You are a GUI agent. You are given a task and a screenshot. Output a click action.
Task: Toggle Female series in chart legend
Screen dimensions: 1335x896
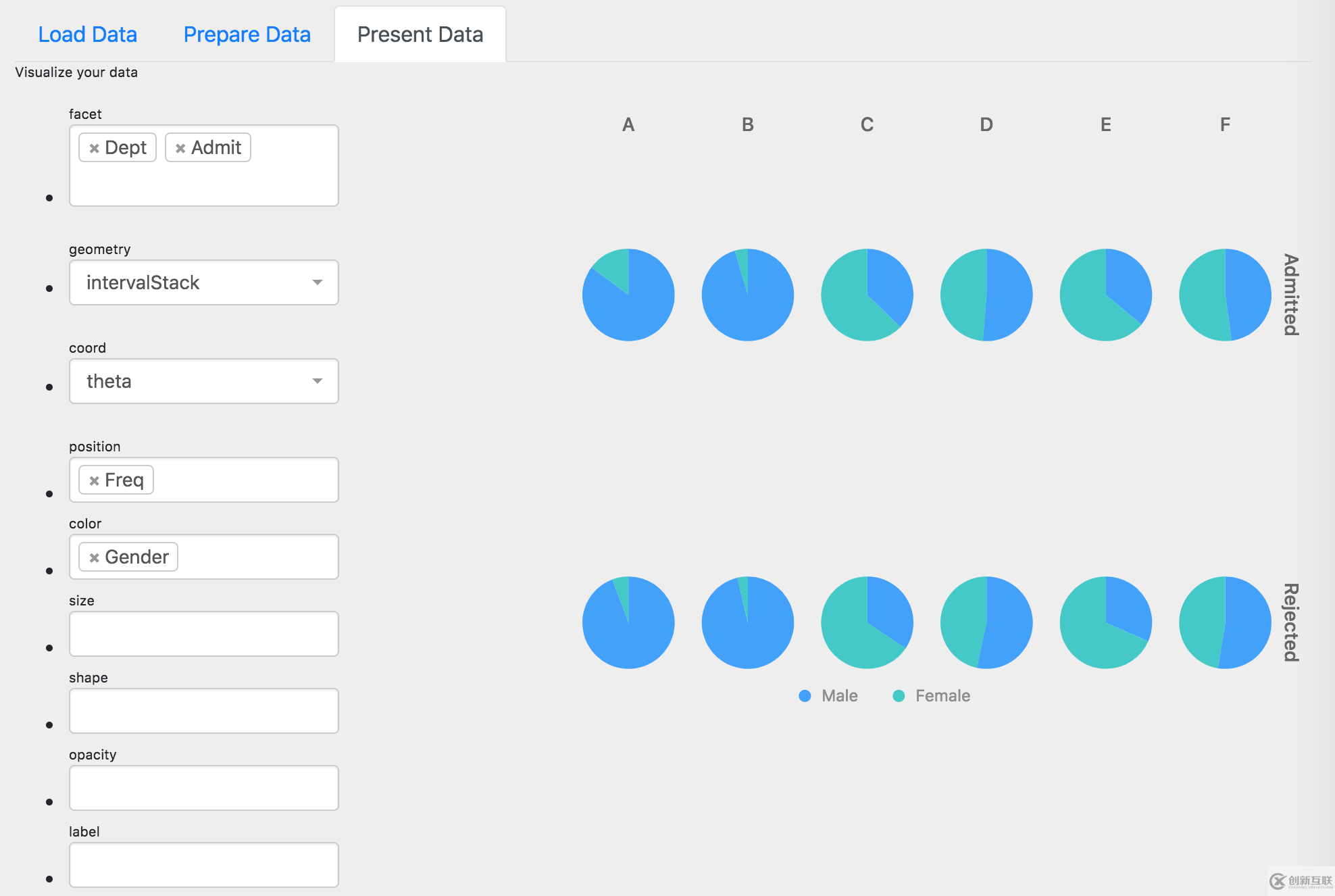pyautogui.click(x=931, y=696)
